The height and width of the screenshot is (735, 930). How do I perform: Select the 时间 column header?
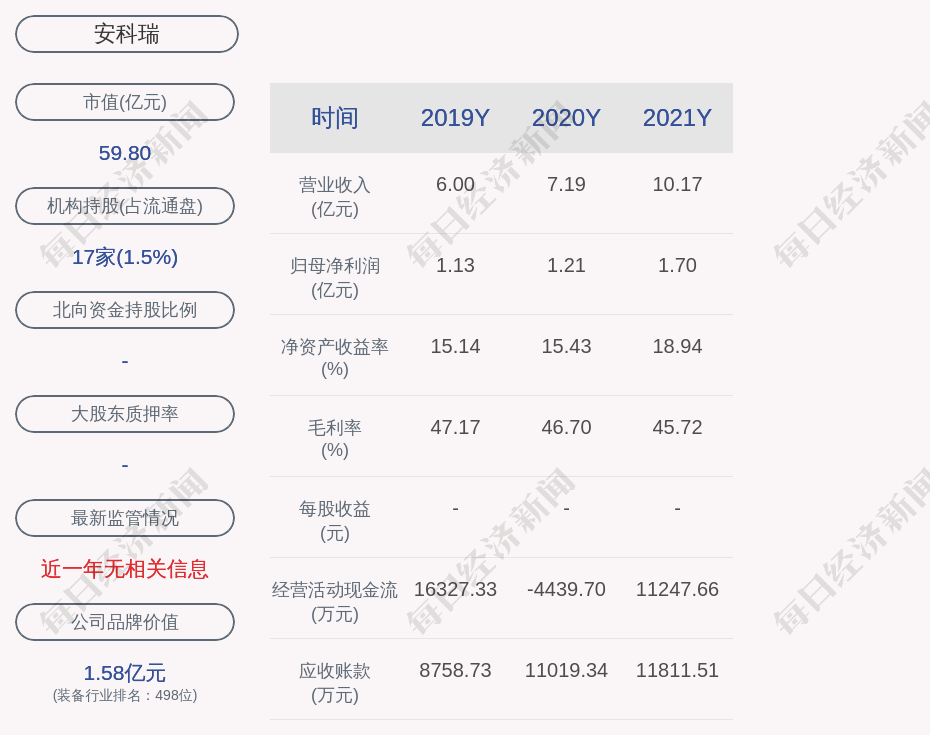[334, 118]
